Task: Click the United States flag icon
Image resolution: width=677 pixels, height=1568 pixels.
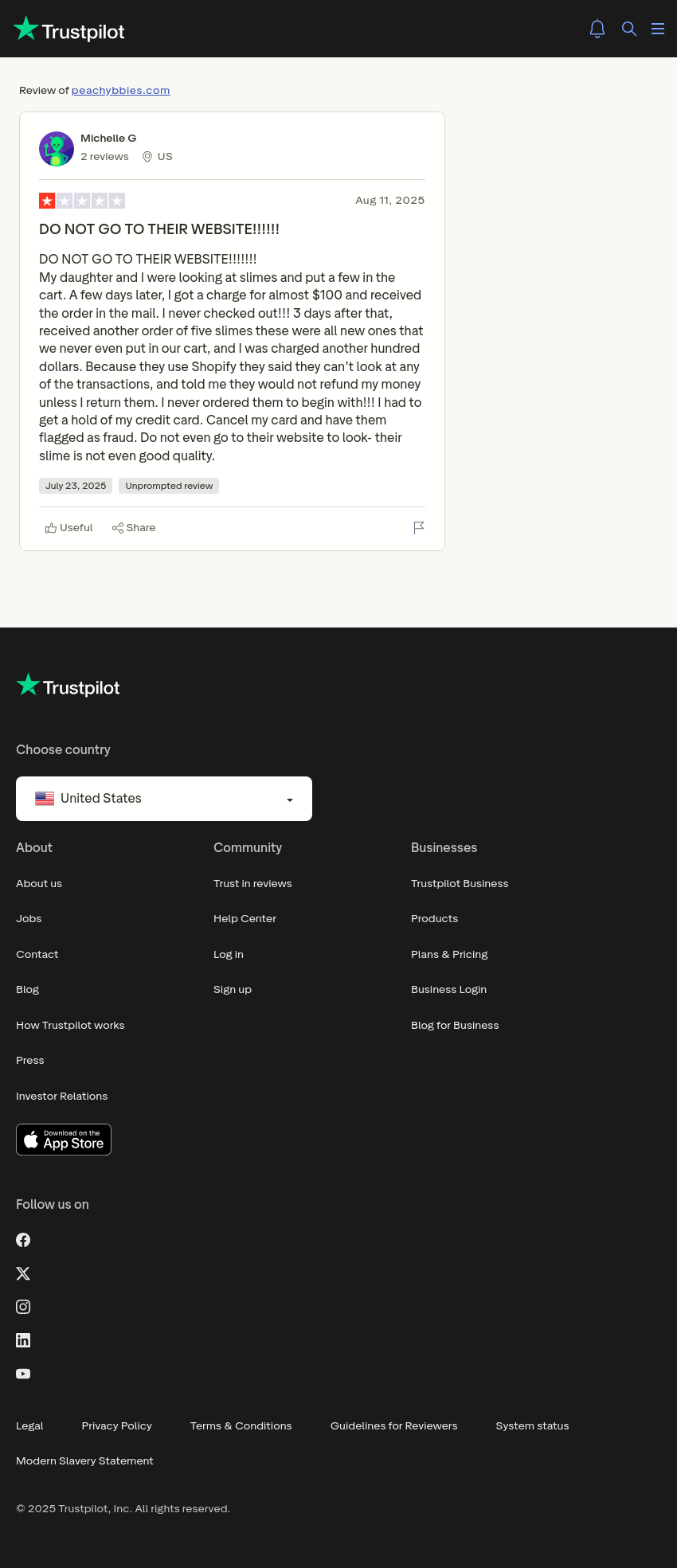Action: 45,799
